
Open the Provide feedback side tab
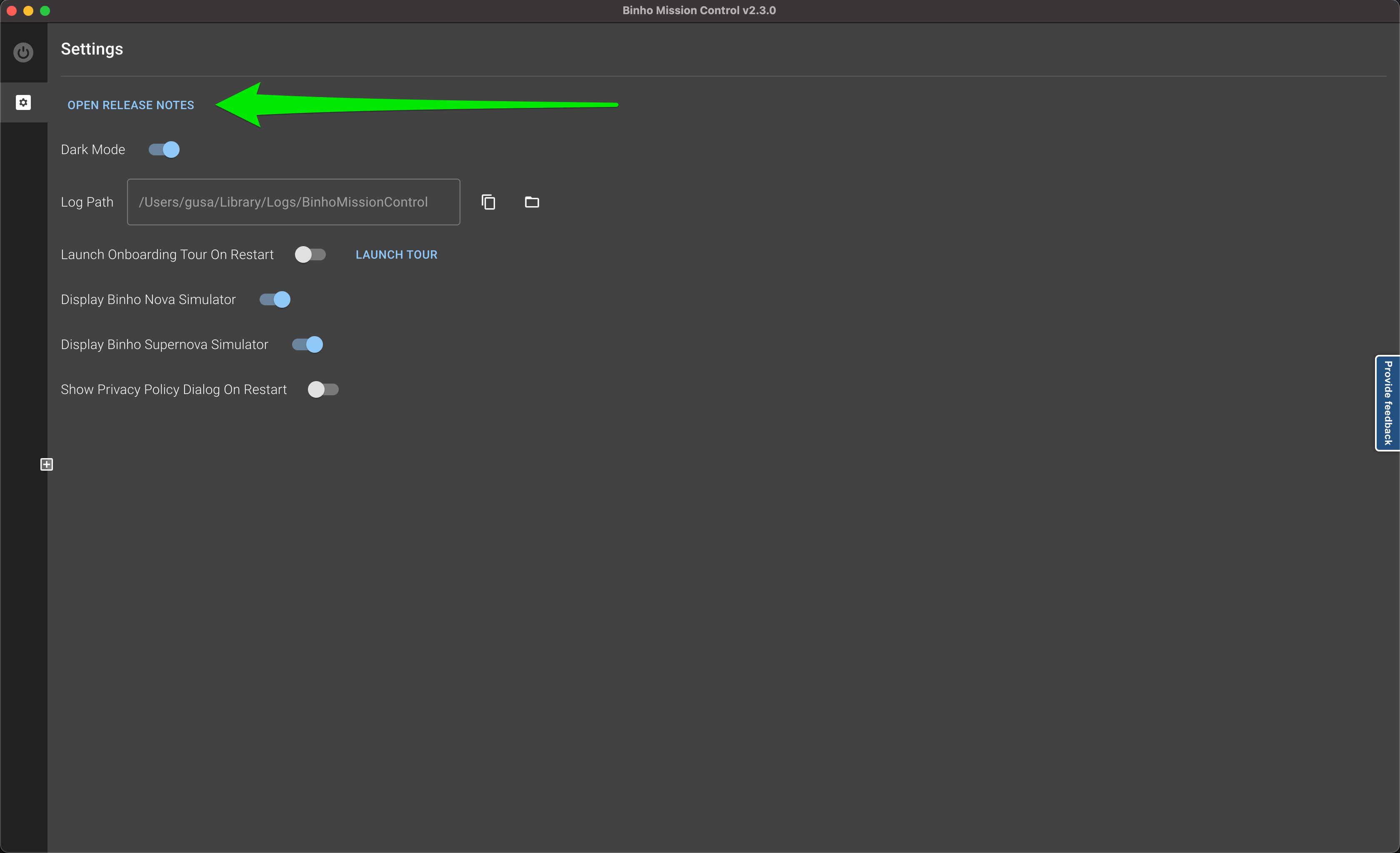1387,403
